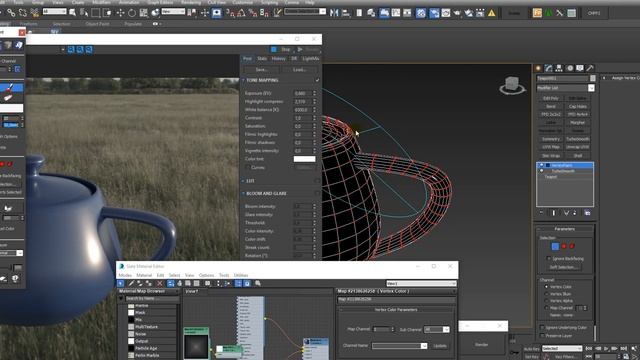Select the Link tool in main toolbar
This screenshot has height=360, width=640.
click(11, 13)
